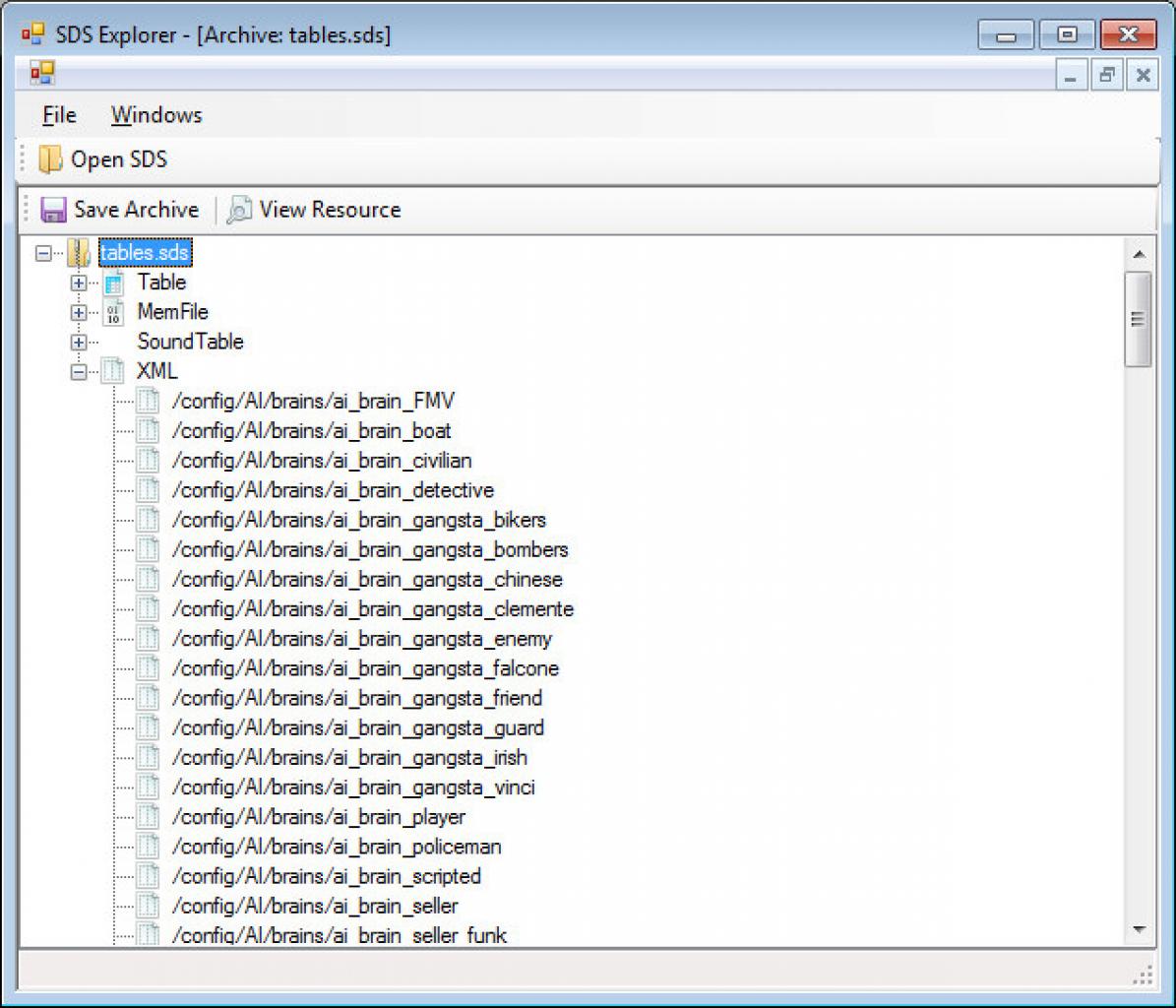Click the Open SDS folder icon
This screenshot has width=1176, height=1008.
50,159
